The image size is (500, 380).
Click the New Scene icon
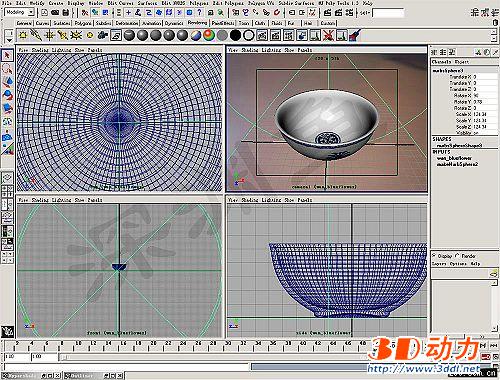tap(44, 13)
